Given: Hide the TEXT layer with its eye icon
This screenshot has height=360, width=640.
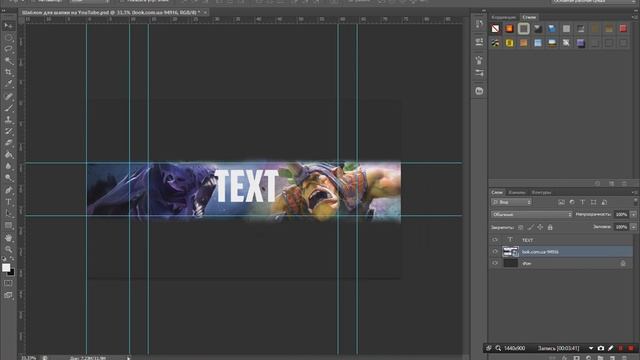Looking at the screenshot, I should click(495, 240).
